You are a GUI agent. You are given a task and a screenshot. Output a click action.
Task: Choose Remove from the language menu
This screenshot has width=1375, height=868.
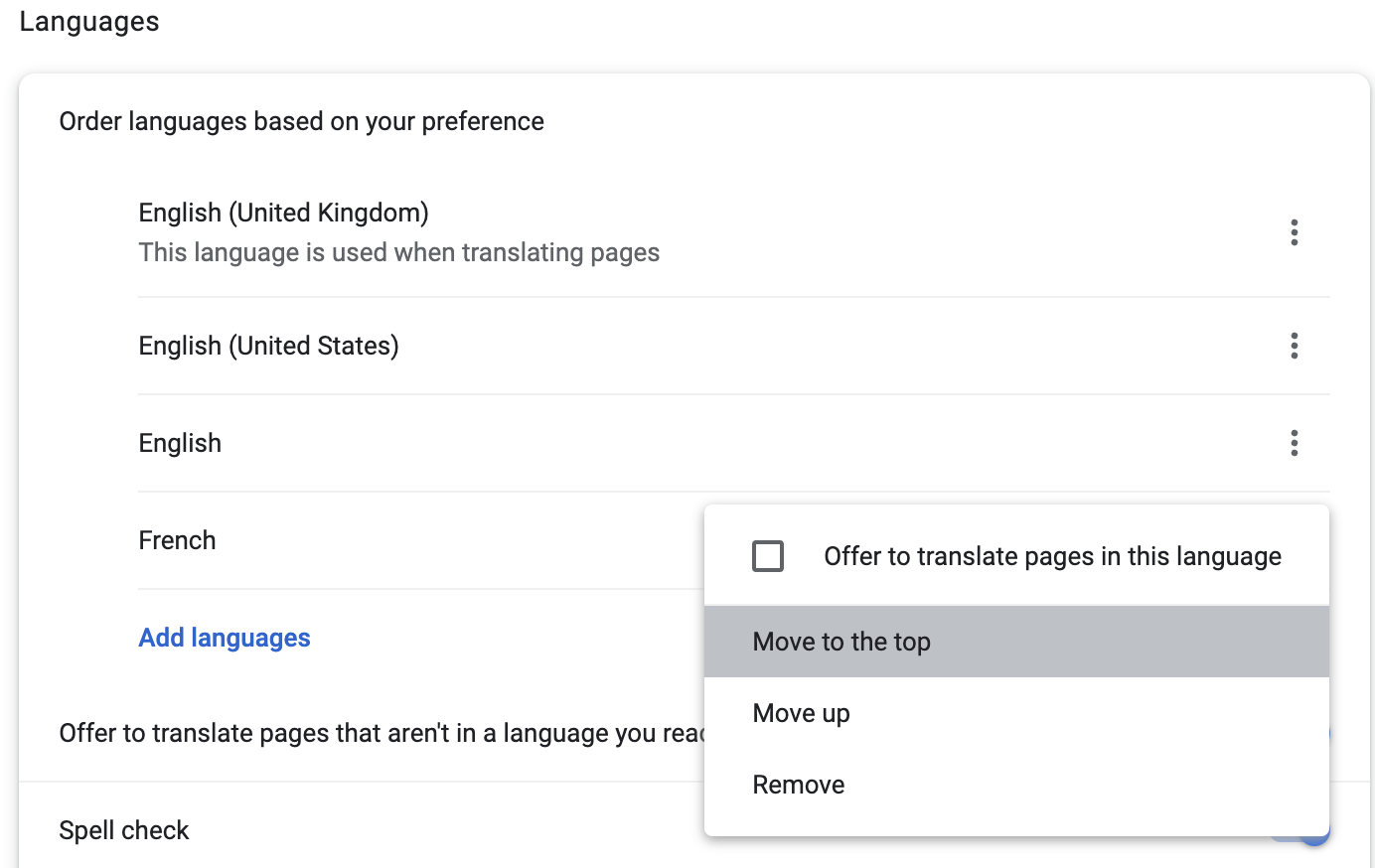point(798,785)
